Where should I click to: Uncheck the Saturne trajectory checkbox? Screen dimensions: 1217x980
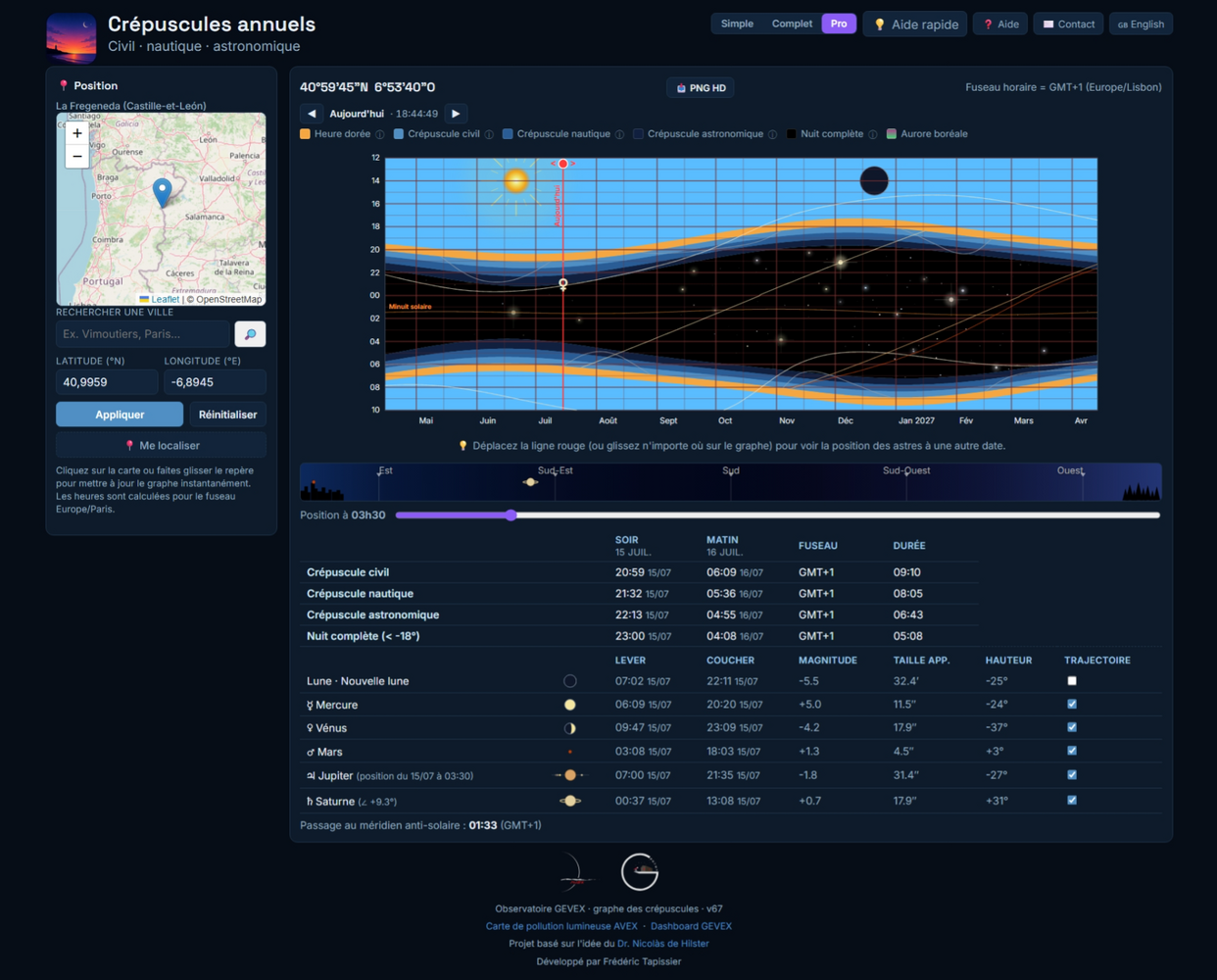[x=1072, y=800]
